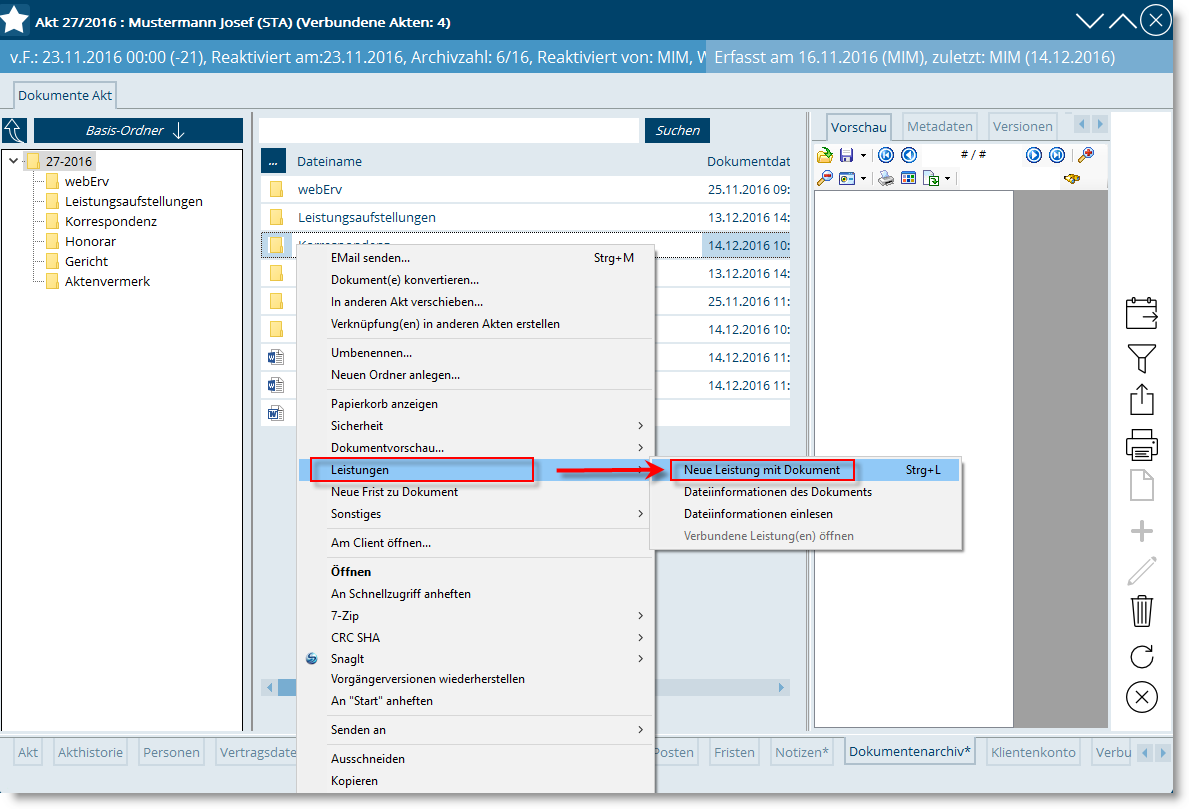Click the save diskette icon in preview toolbar
1189x809 pixels.
pyautogui.click(x=846, y=155)
